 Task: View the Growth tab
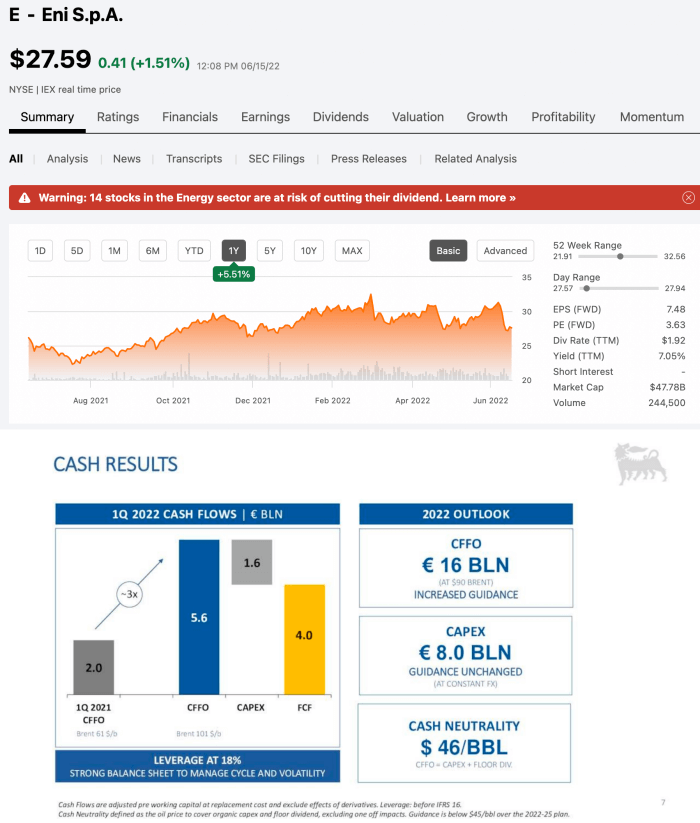(x=487, y=117)
